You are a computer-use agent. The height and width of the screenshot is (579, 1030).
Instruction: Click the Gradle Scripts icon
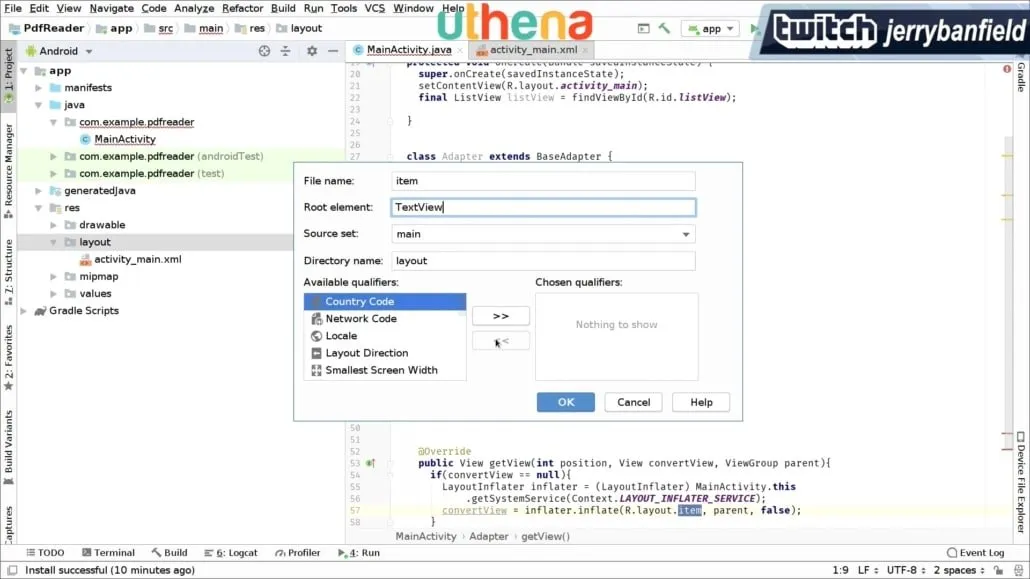[x=40, y=311]
